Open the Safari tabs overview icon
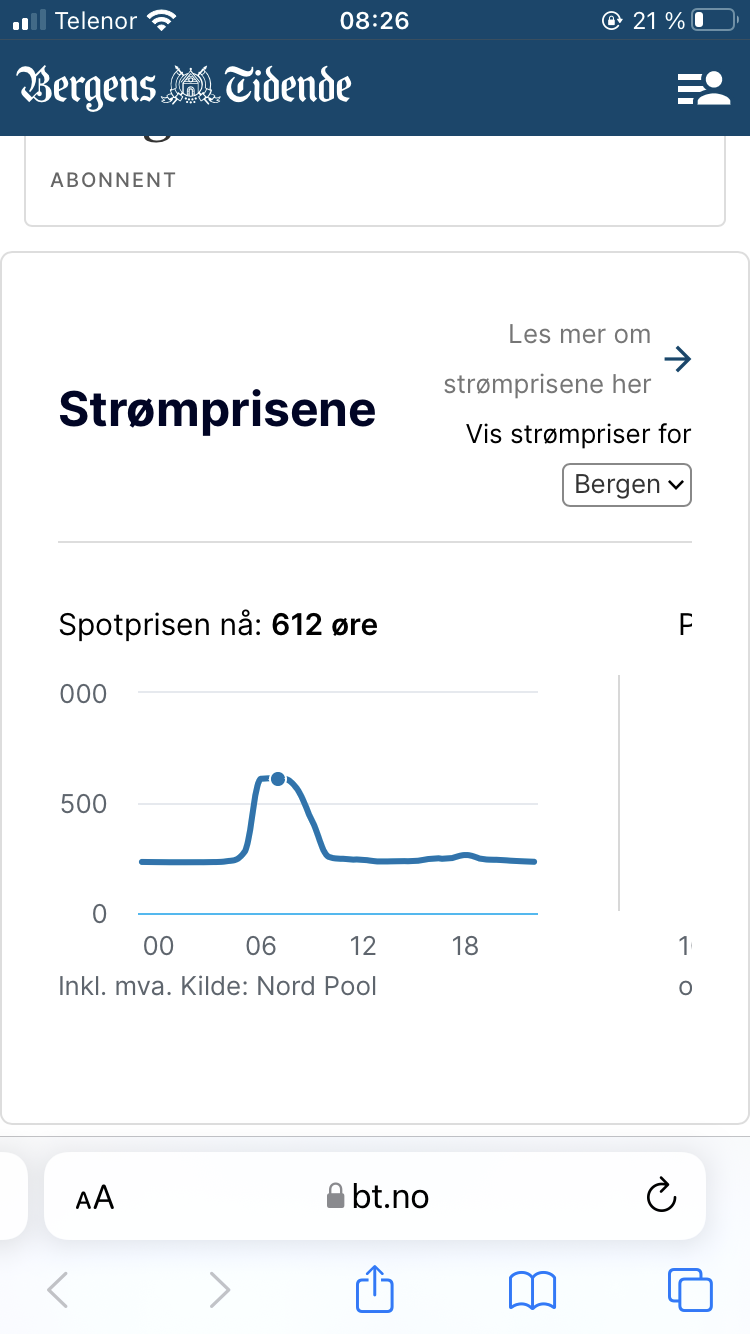The image size is (750, 1334). point(690,1289)
